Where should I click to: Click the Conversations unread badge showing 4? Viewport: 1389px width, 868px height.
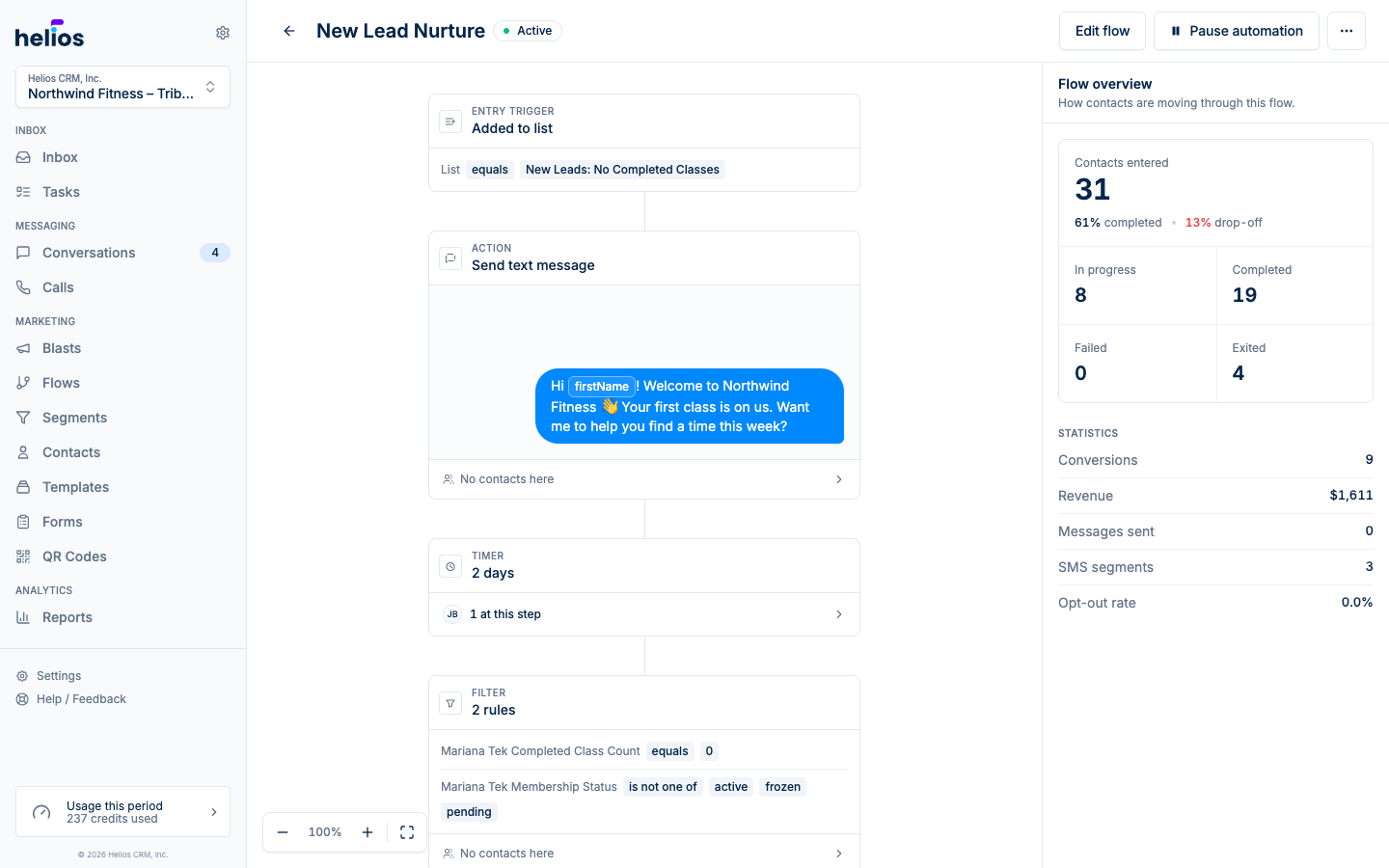215,253
